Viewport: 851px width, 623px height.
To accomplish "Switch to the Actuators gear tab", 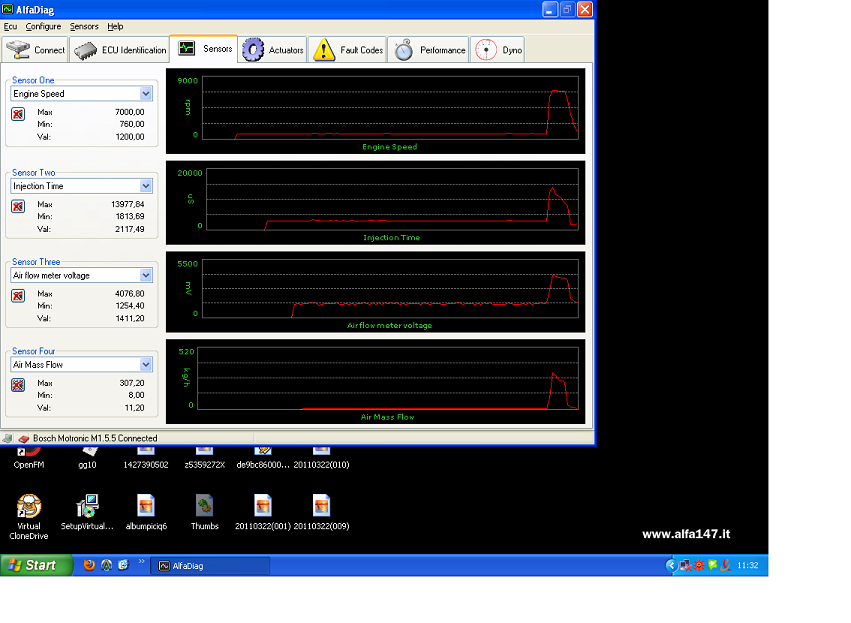I will pos(273,50).
